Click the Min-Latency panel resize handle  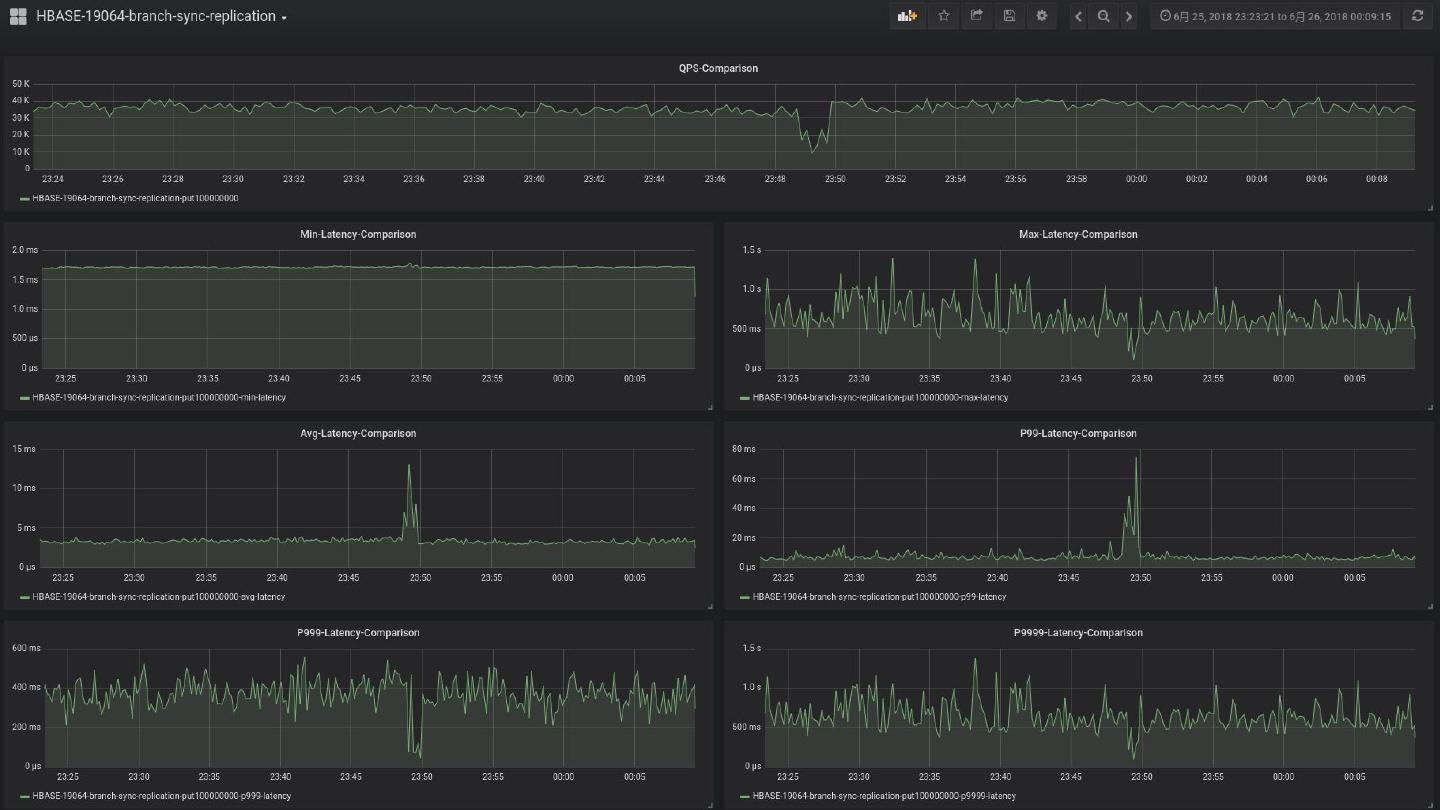[x=710, y=407]
